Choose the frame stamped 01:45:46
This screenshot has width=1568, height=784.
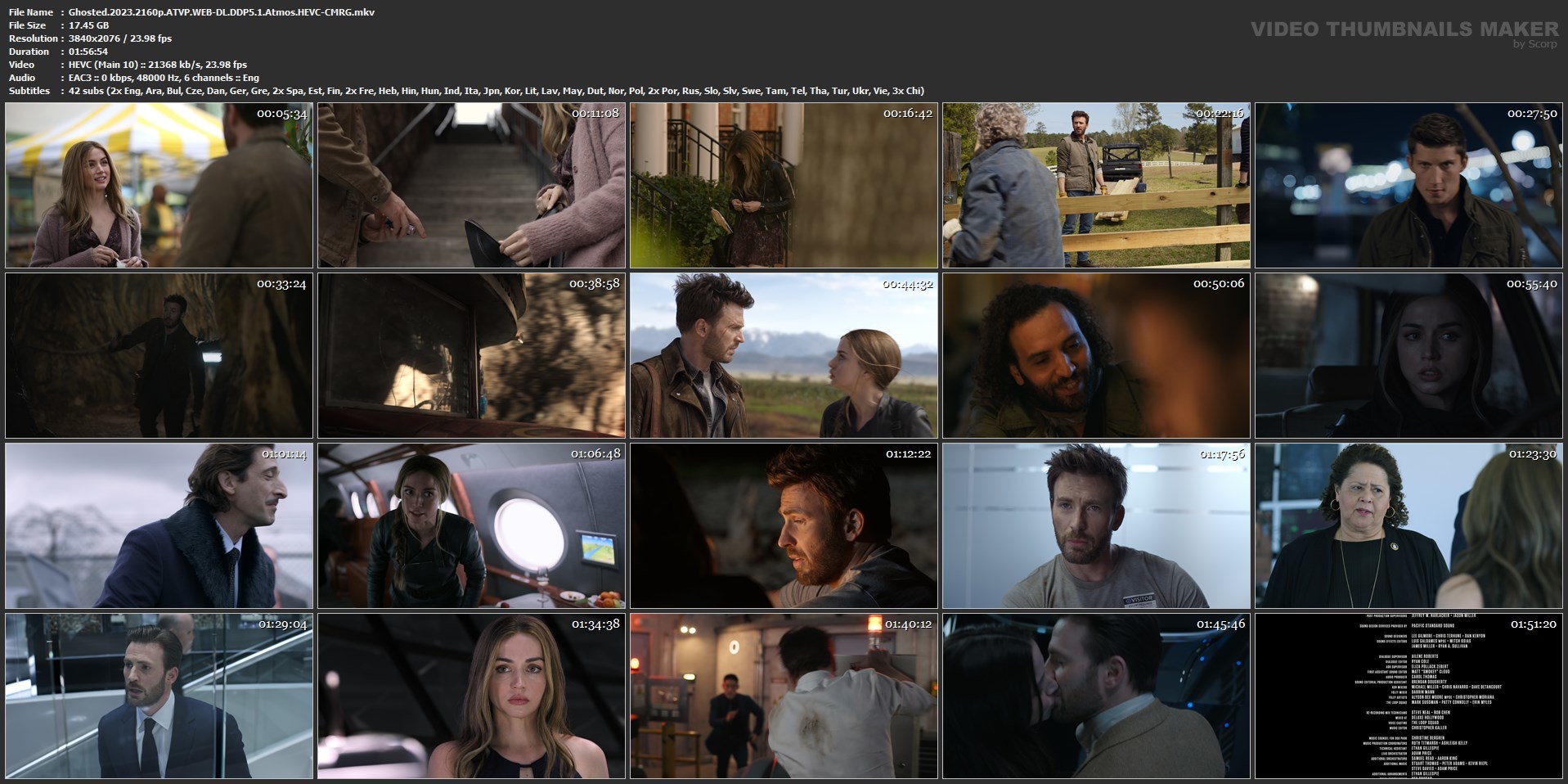(1096, 696)
